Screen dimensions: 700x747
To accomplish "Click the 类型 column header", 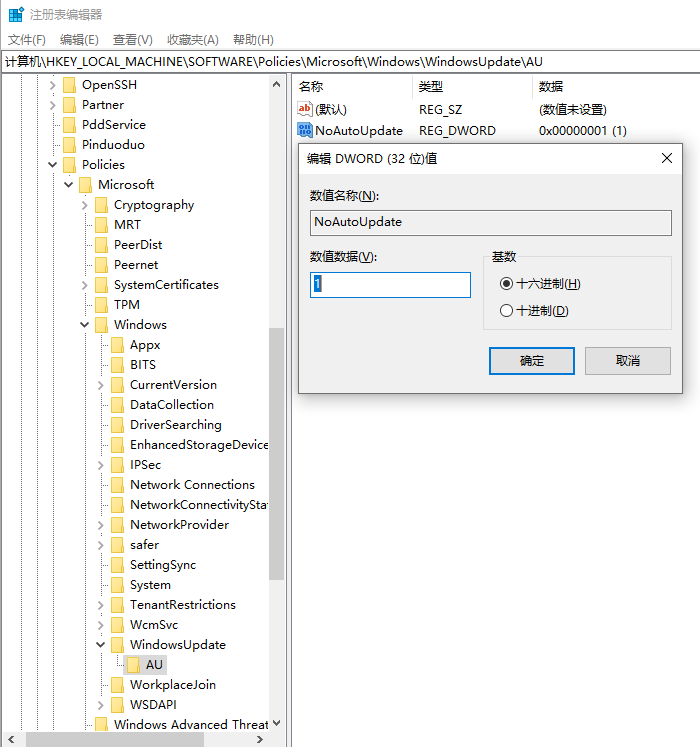I will pos(472,86).
